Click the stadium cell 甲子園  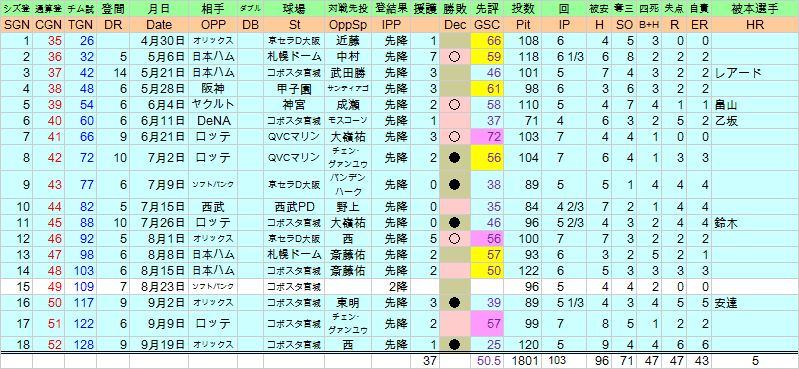[294, 90]
